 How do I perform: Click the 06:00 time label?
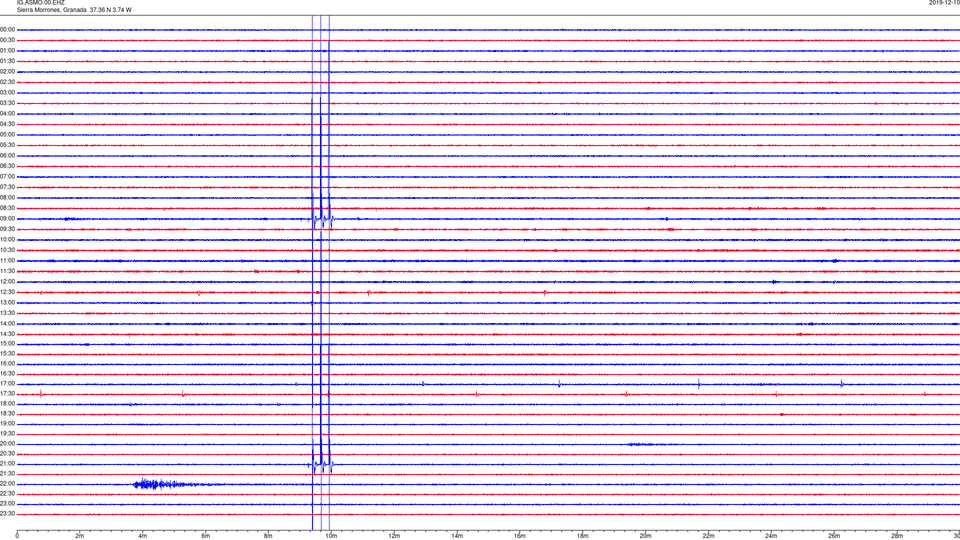coord(7,156)
